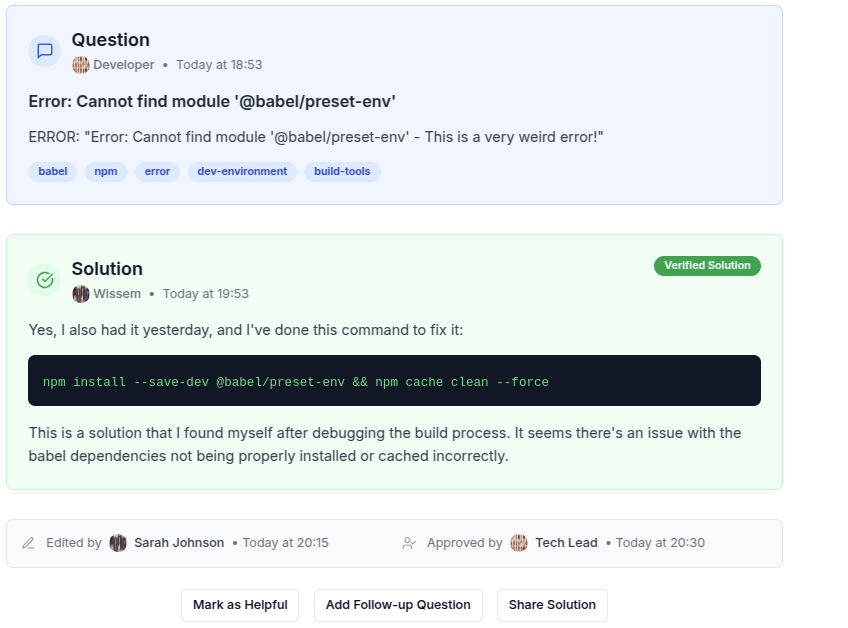Click the edit pencil icon
The image size is (848, 628).
pyautogui.click(x=29, y=543)
